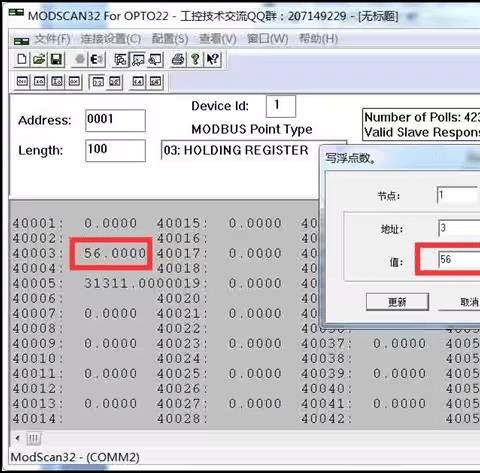Select the 40009 register label
Viewport: 480px width, 473px height.
click(x=38, y=343)
